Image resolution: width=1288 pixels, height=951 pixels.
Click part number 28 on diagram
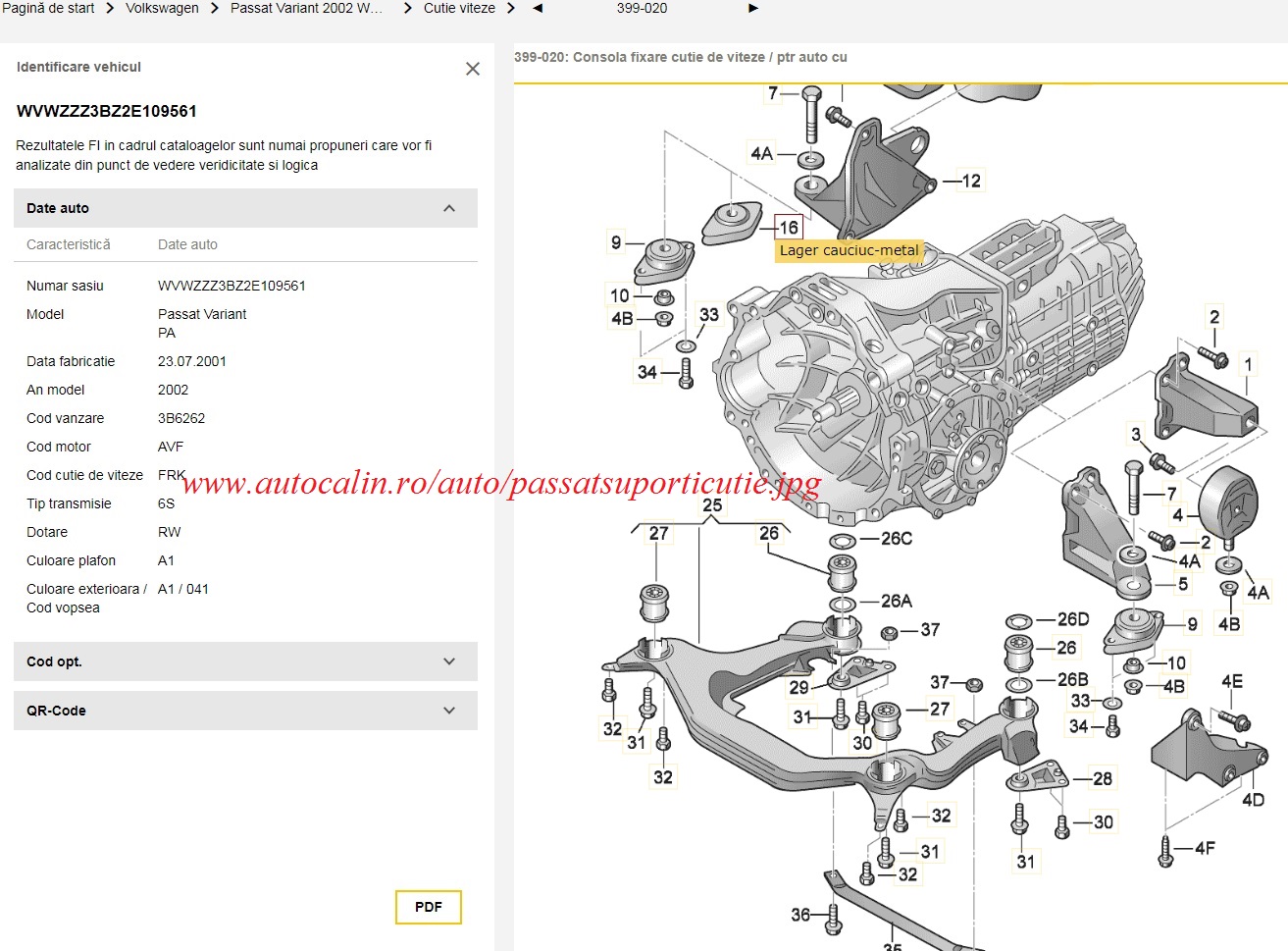coord(1103,778)
